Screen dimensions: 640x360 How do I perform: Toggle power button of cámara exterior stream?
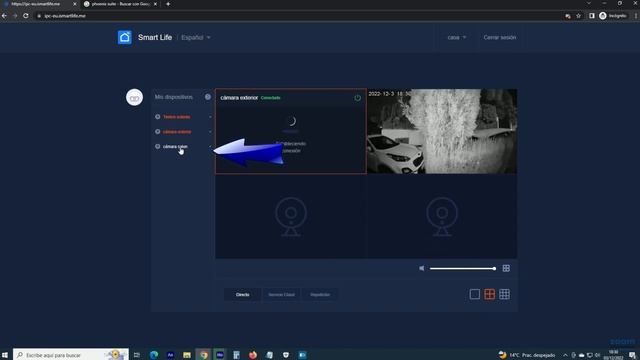pyautogui.click(x=357, y=98)
